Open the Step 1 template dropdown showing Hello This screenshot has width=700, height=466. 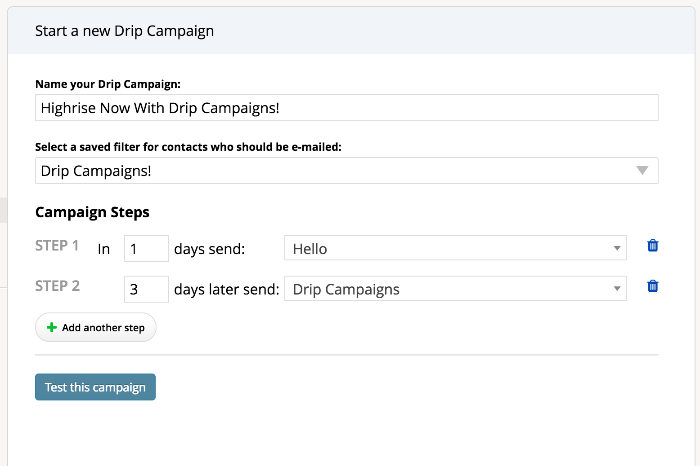[455, 248]
